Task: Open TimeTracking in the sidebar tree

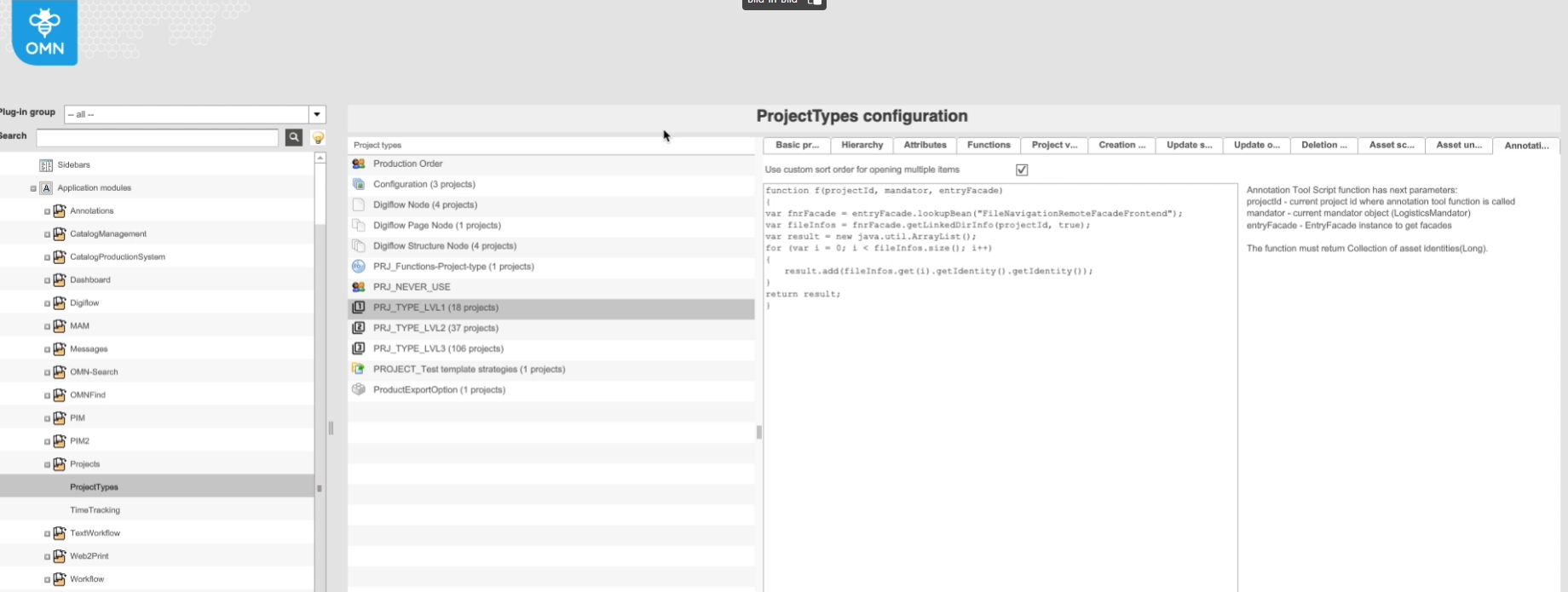Action: tap(95, 510)
